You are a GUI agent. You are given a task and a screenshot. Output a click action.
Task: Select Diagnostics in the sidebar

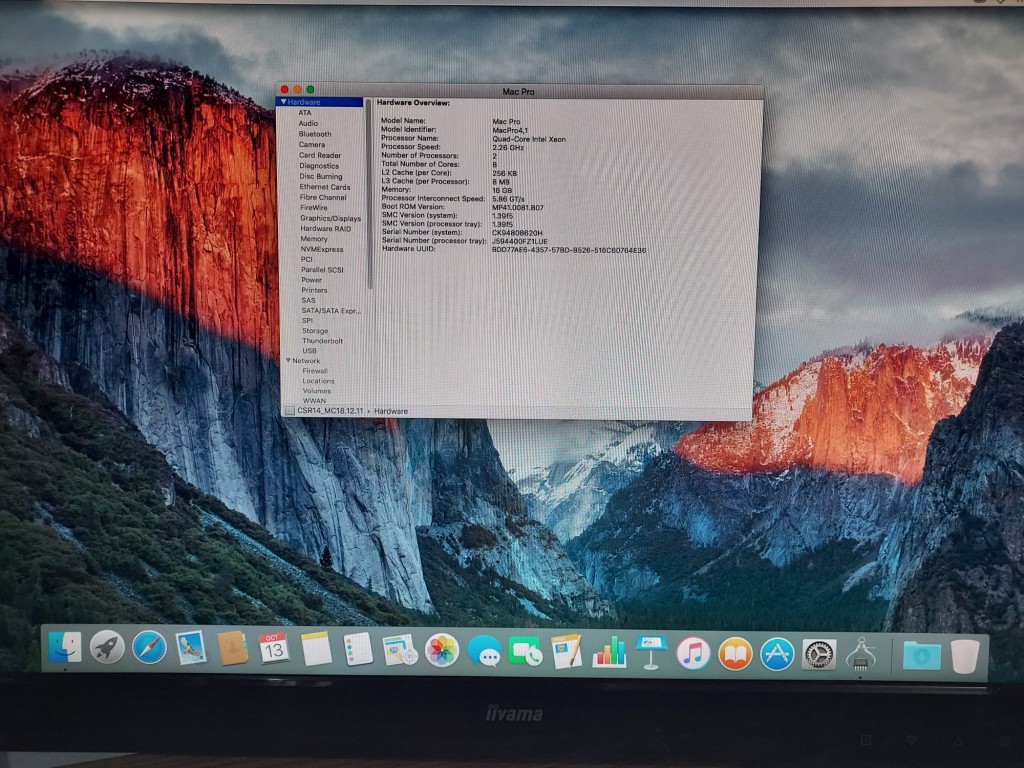[319, 166]
